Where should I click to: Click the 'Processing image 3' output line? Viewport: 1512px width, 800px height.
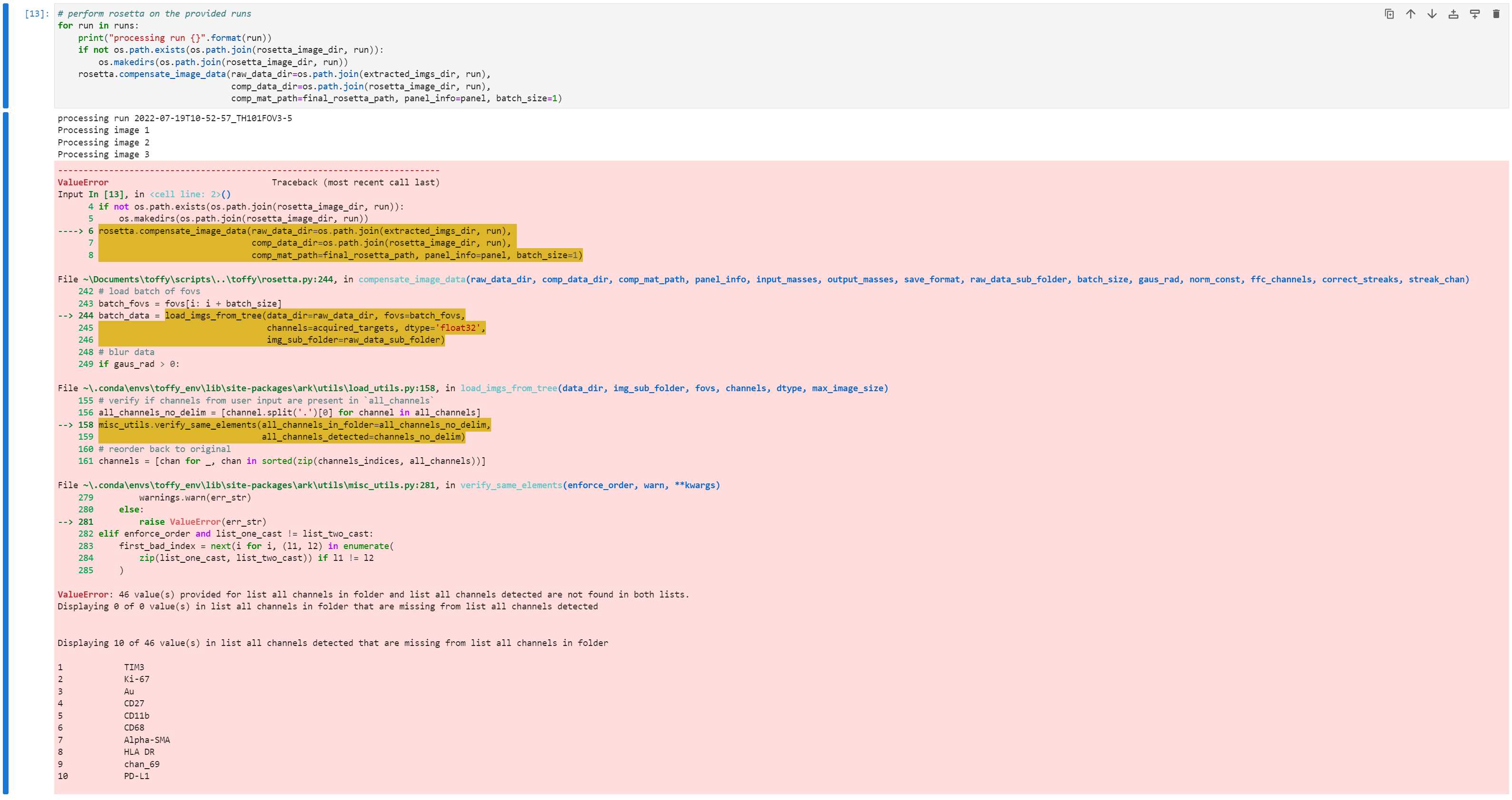(x=103, y=154)
